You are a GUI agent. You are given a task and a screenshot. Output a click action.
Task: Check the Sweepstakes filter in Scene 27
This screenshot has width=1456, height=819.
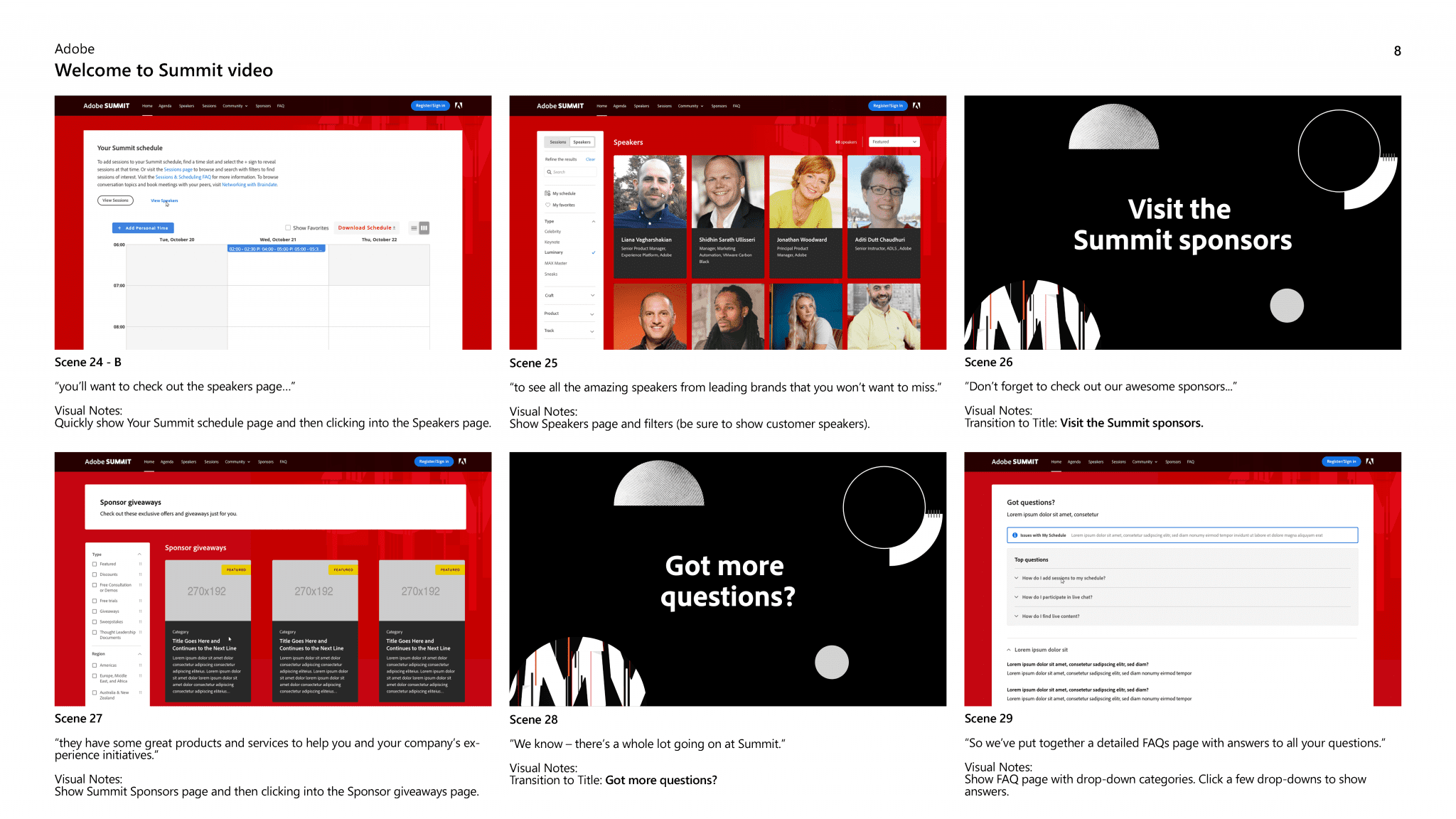(95, 621)
